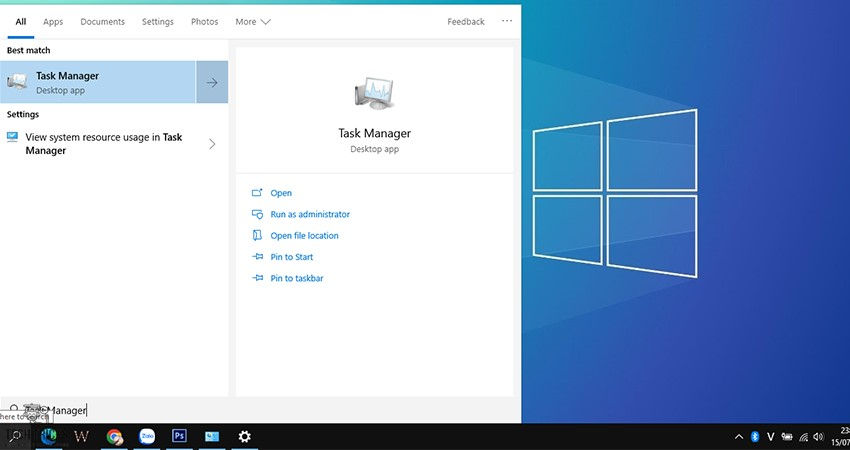Click the battery power tray icon
The height and width of the screenshot is (450, 850).
(x=787, y=437)
